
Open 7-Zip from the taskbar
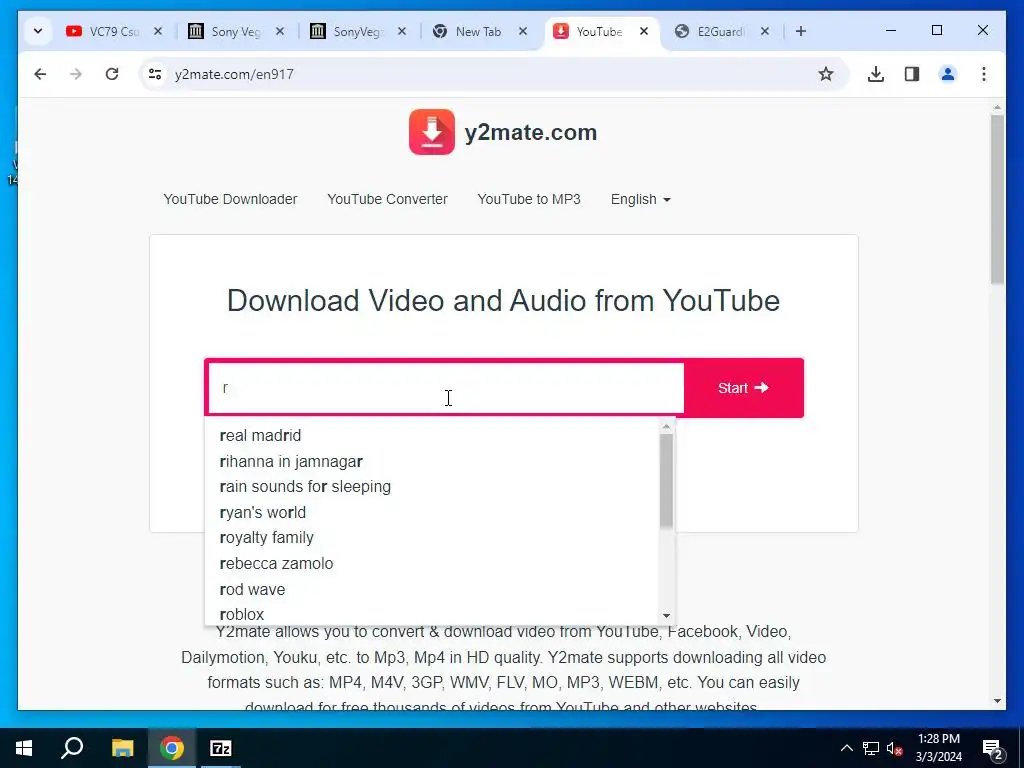point(221,748)
